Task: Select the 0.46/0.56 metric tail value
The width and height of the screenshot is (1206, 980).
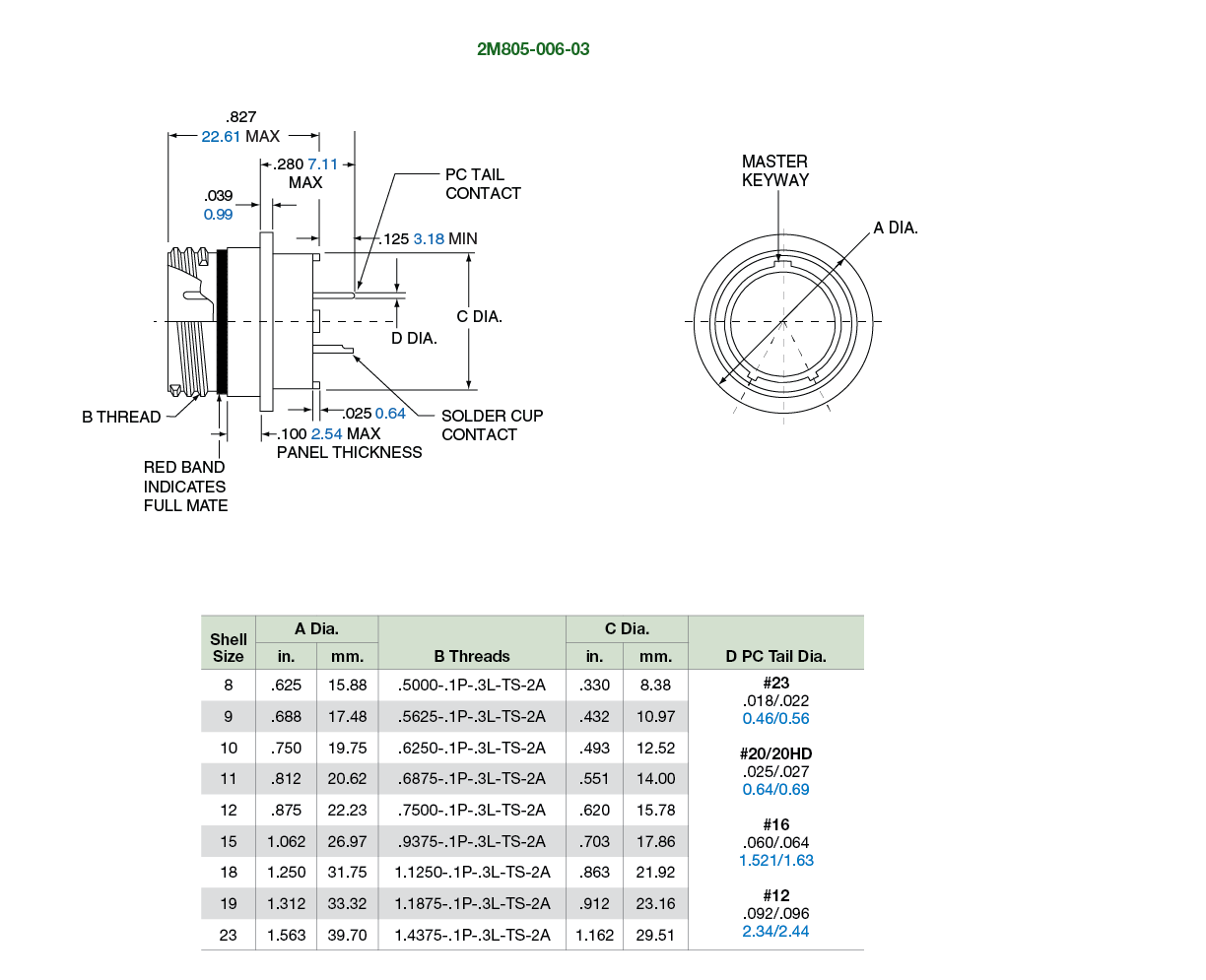Action: (776, 718)
